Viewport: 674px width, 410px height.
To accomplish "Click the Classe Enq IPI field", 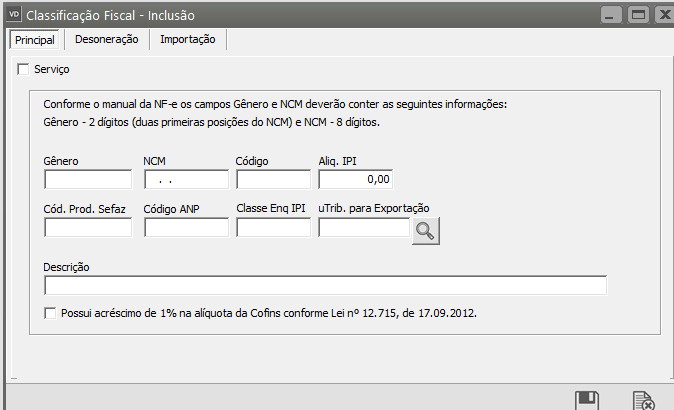I will (x=273, y=228).
